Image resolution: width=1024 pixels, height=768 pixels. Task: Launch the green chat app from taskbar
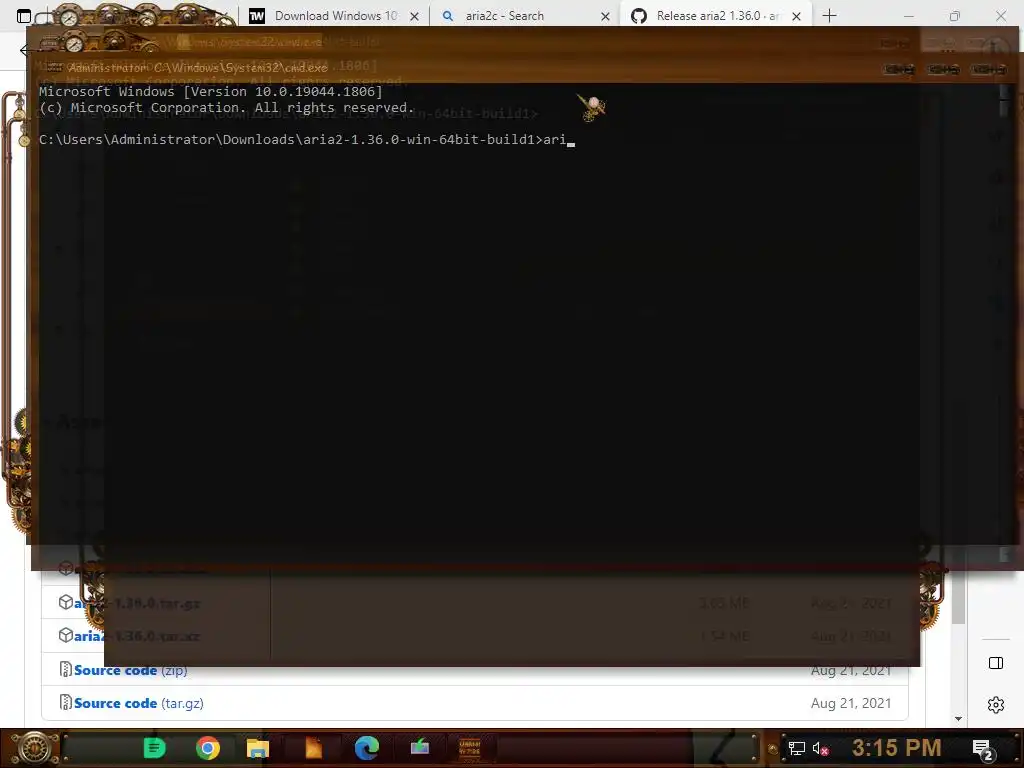[x=155, y=748]
